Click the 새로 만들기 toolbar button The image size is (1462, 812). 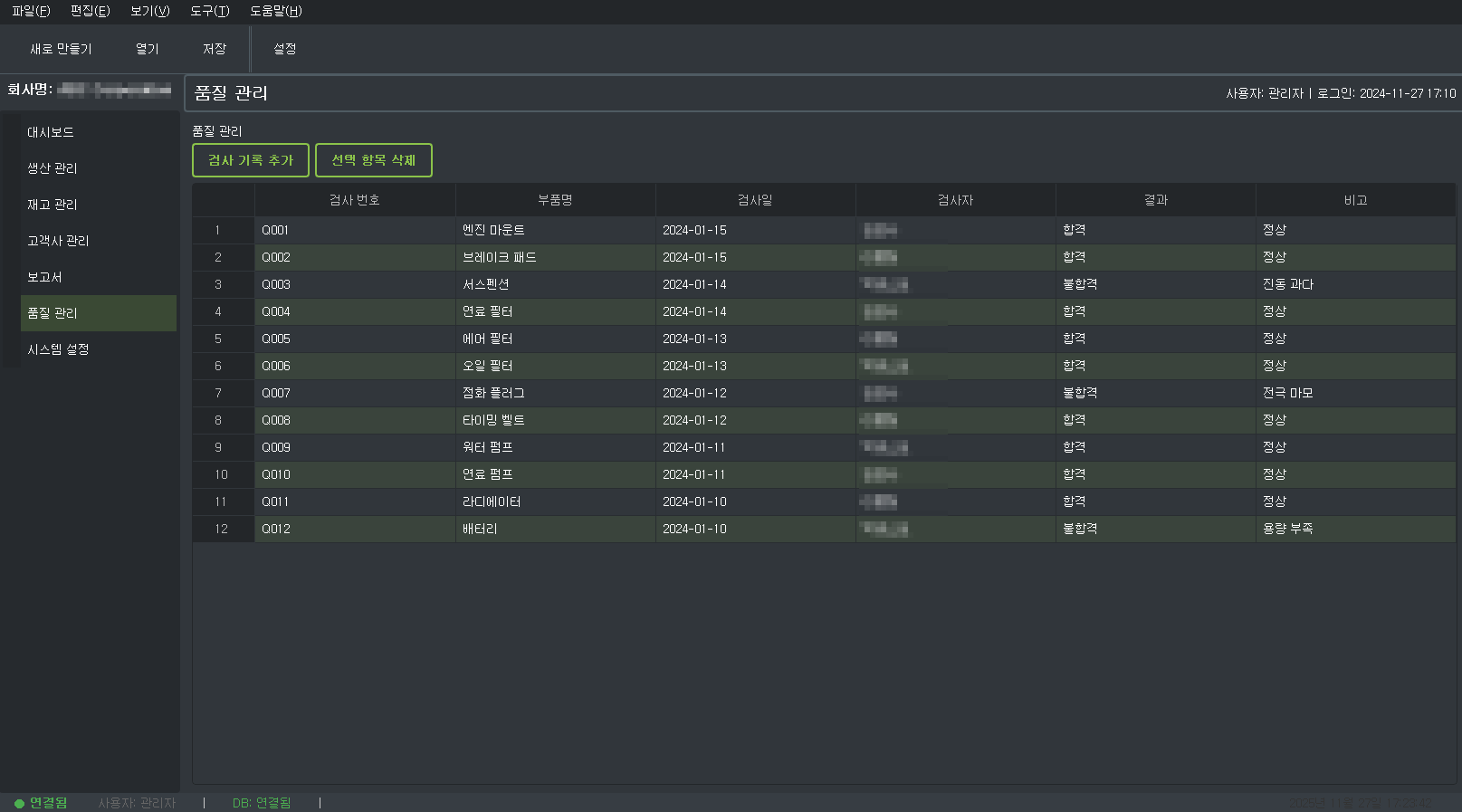pos(61,49)
